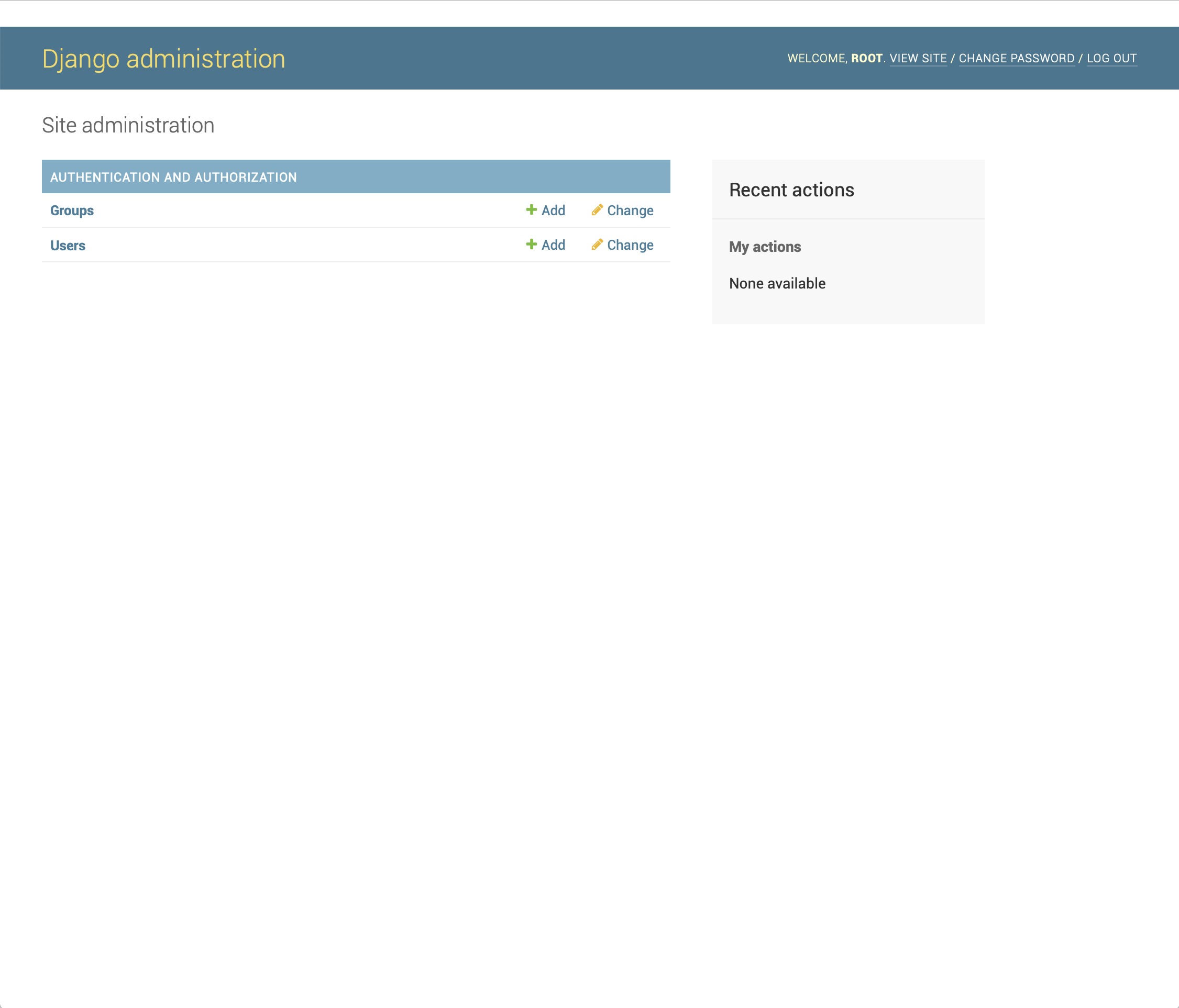Click the green plus icon in Groups row
The width and height of the screenshot is (1179, 1008).
pyautogui.click(x=531, y=210)
